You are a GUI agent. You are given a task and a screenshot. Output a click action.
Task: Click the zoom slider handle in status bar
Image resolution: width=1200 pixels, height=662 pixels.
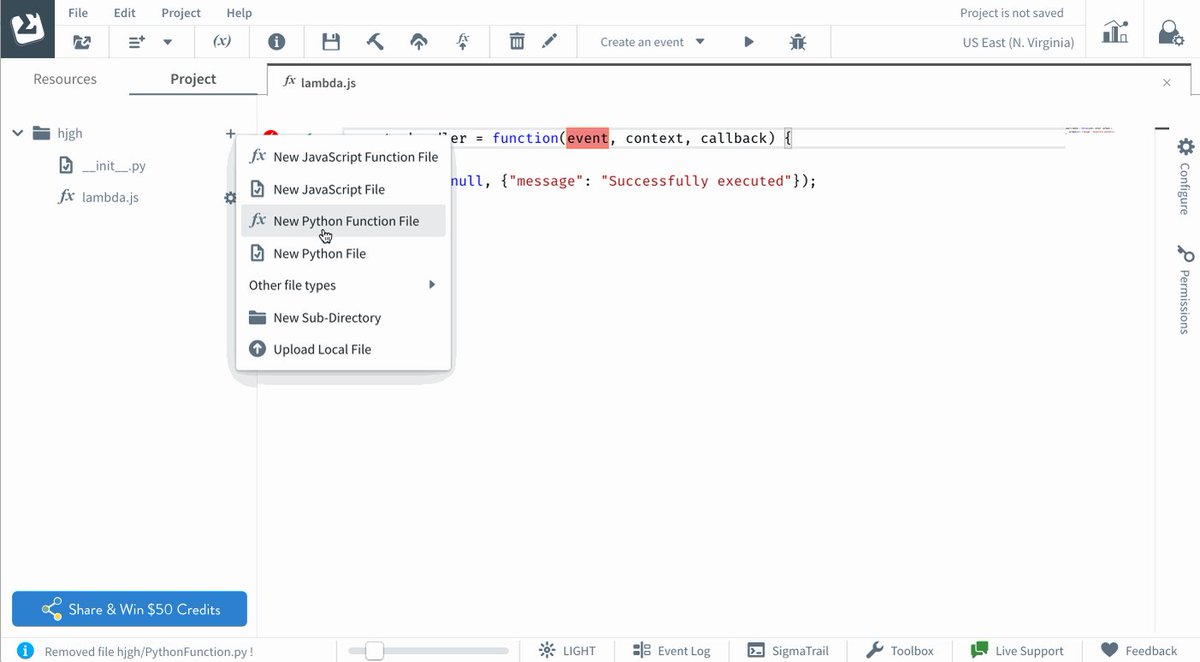tap(374, 651)
